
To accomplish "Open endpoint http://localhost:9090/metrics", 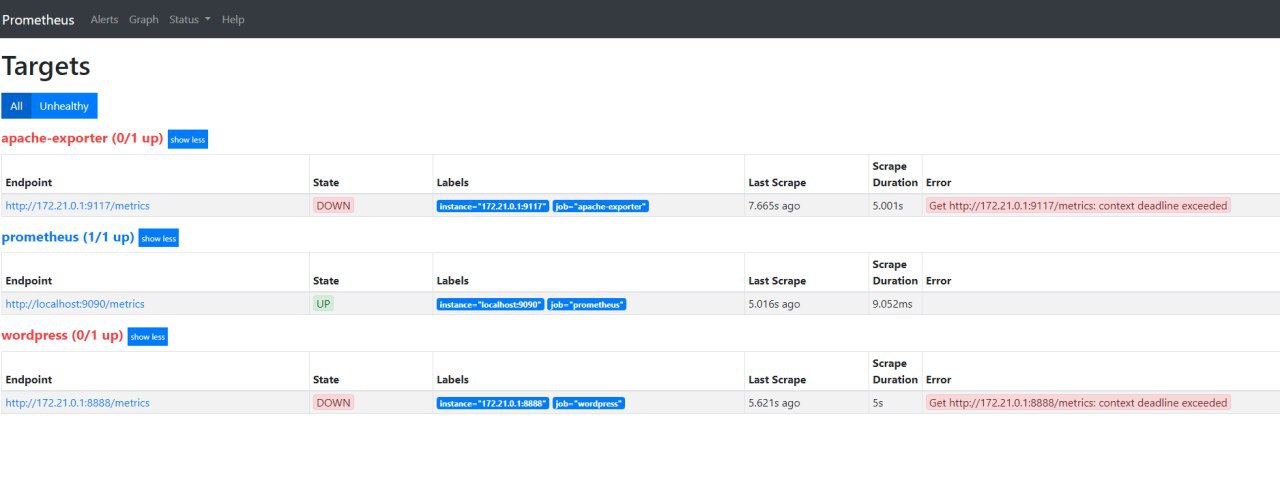I will [x=75, y=304].
